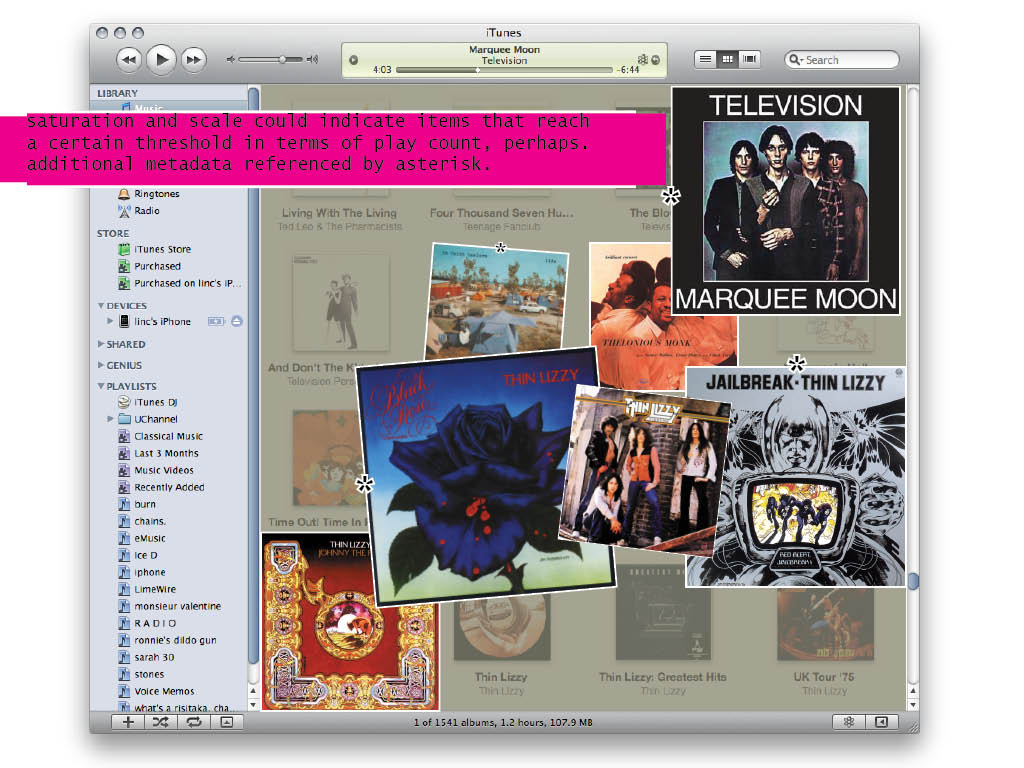Select Ringtones in the library

point(157,194)
